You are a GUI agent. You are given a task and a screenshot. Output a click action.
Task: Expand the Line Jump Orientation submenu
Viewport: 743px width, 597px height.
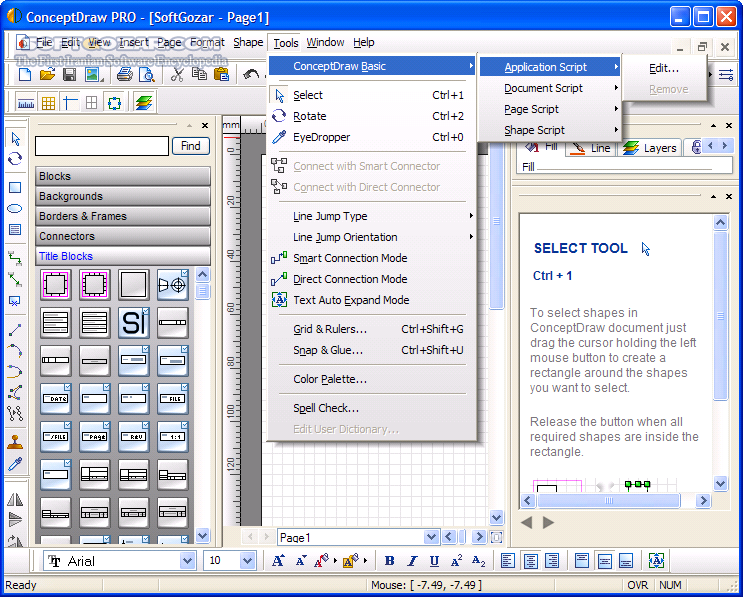coord(372,237)
